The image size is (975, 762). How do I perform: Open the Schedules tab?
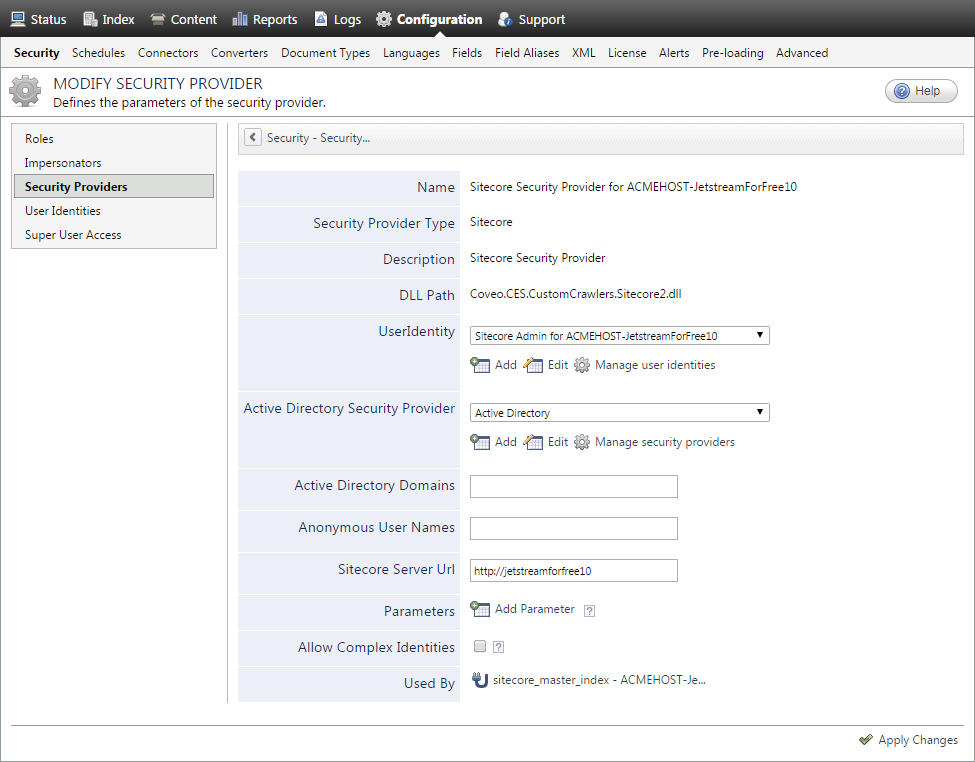point(98,52)
